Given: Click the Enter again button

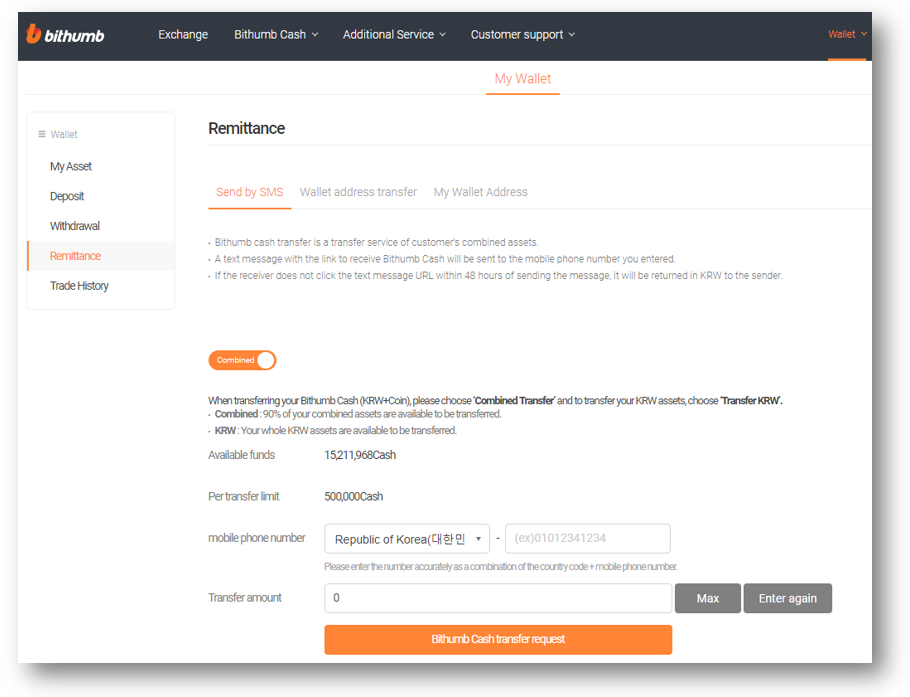Looking at the screenshot, I should [x=788, y=598].
